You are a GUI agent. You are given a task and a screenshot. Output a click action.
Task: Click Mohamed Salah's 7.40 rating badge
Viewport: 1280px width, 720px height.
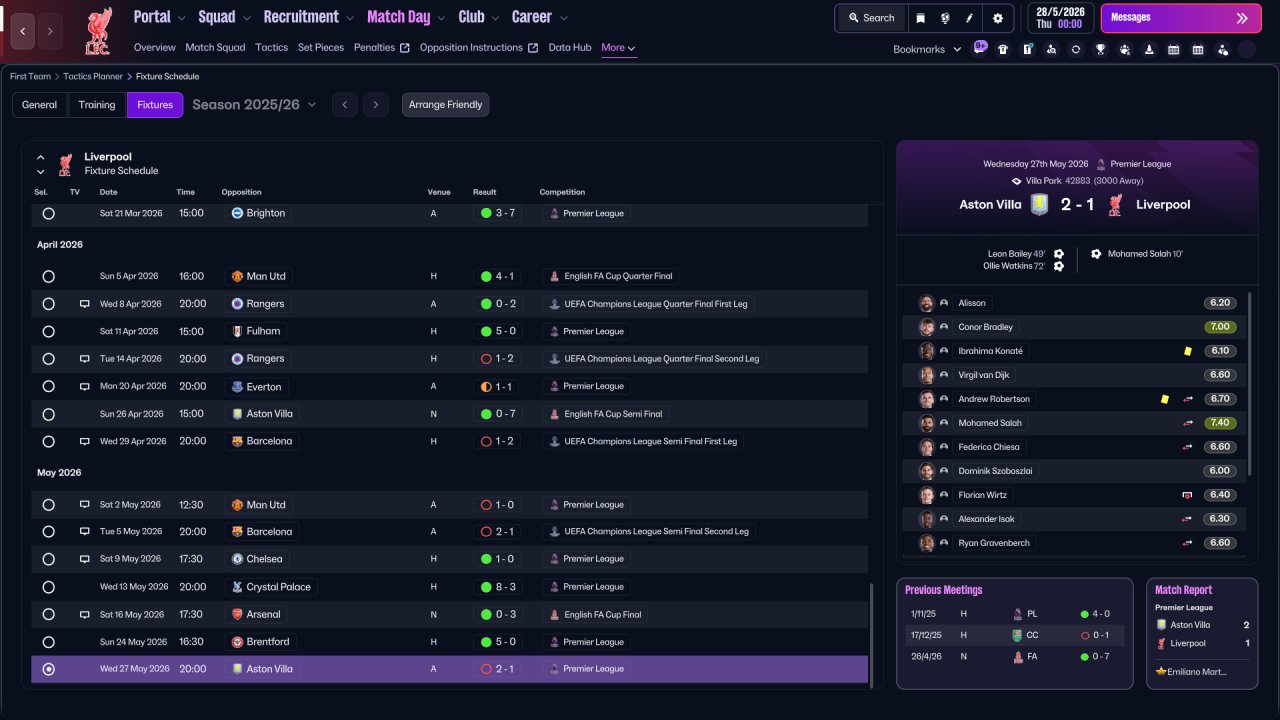point(1220,423)
